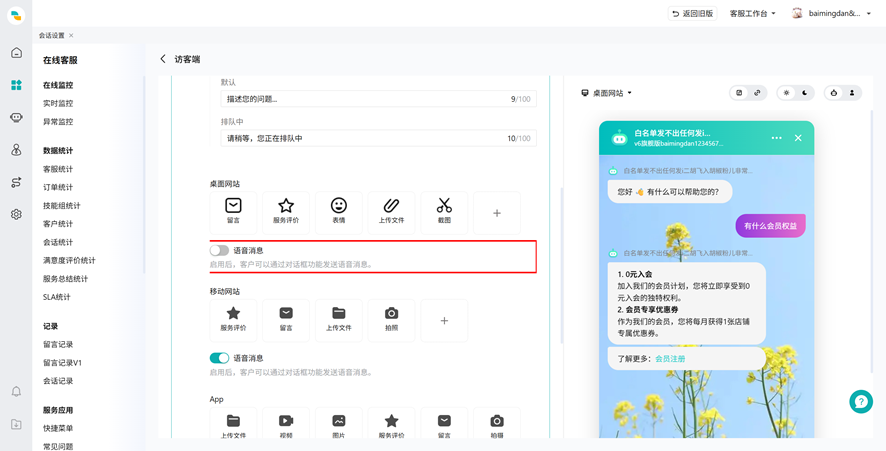886x451 pixels.
Task: Switch preview to light mode sun
Action: pyautogui.click(x=786, y=93)
